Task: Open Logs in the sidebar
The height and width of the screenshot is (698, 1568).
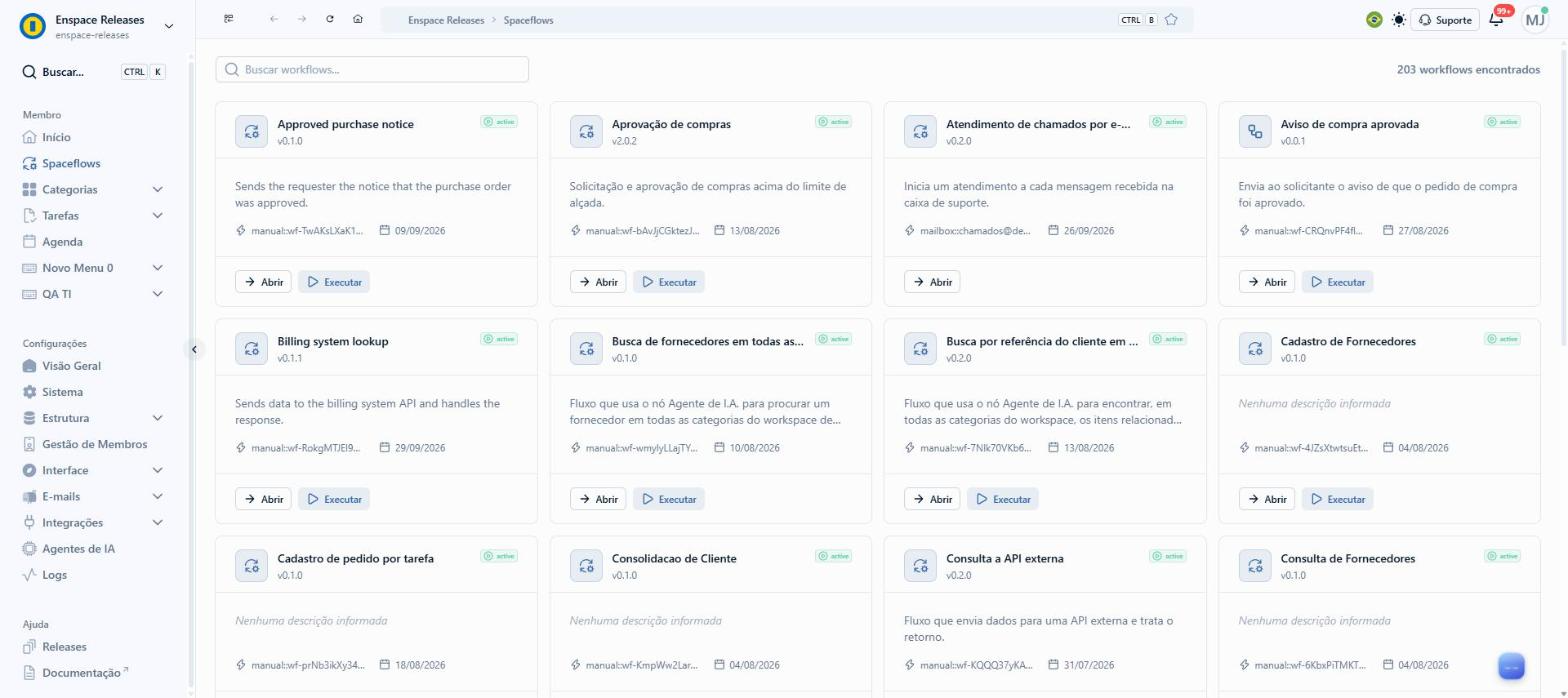Action: pyautogui.click(x=54, y=575)
